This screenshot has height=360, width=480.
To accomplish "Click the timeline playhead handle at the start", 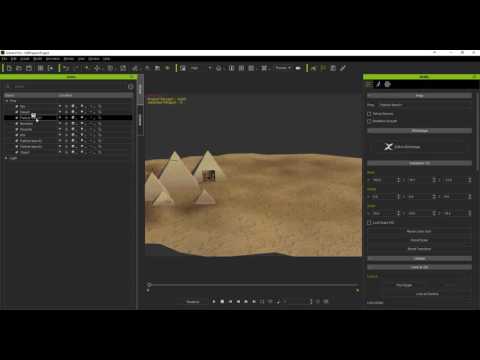I will pyautogui.click(x=149, y=285).
